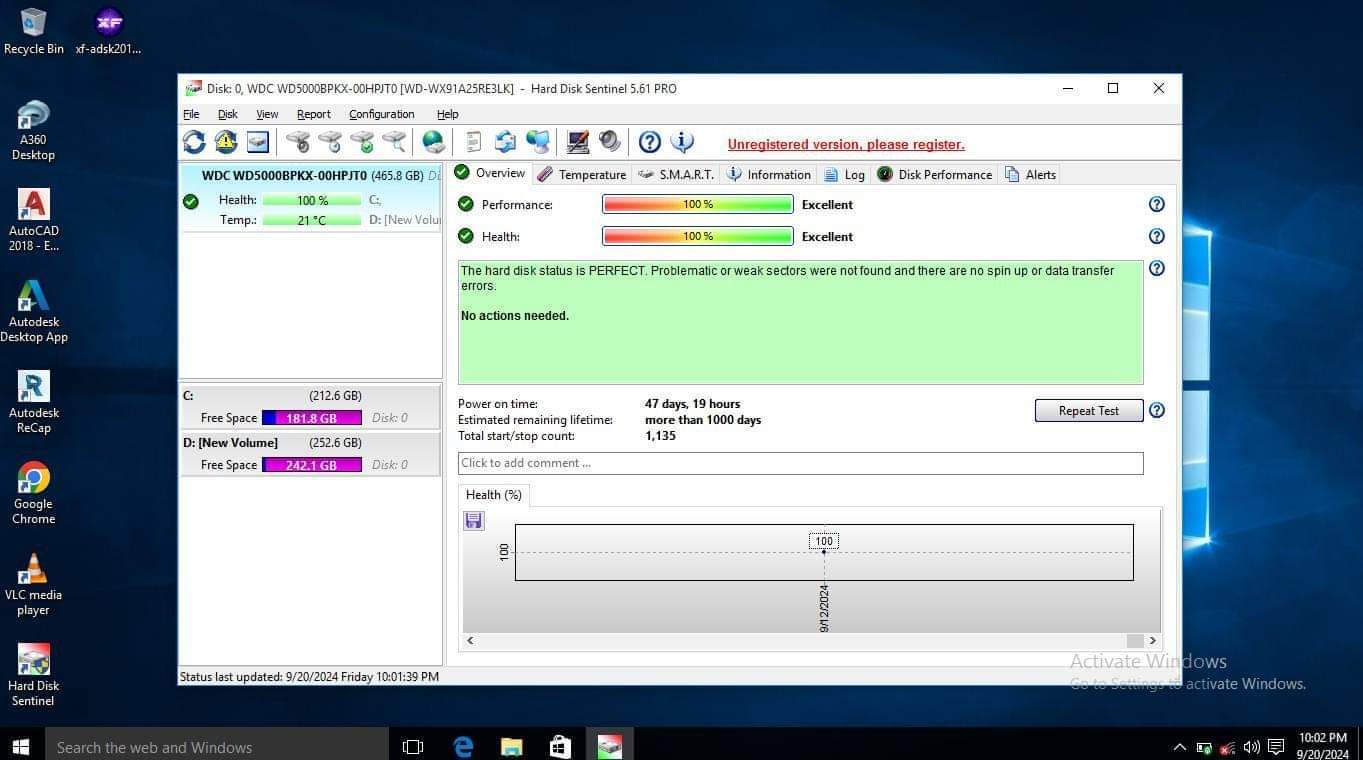Click the Windows Start button

click(21, 746)
